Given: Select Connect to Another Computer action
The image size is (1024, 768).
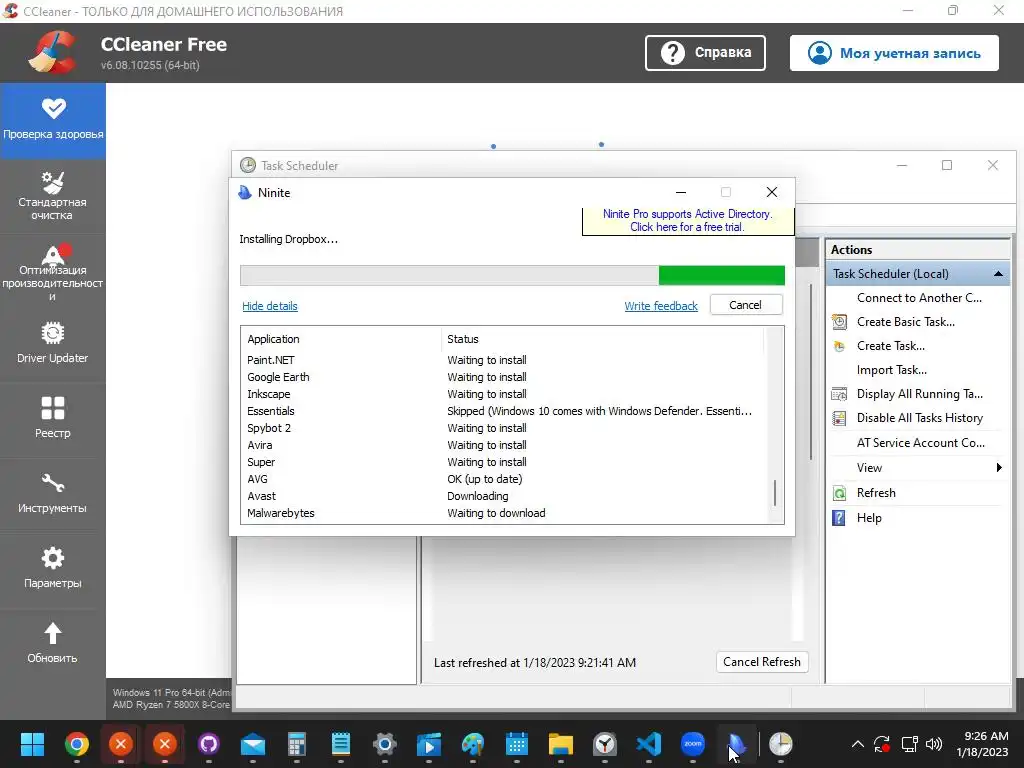Looking at the screenshot, I should (919, 298).
